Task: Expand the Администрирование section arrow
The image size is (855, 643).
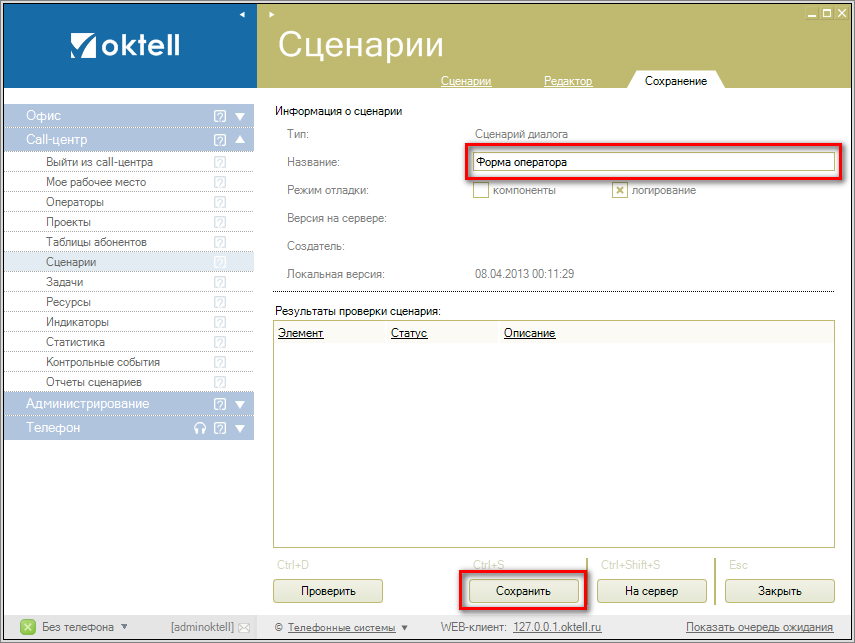Action: point(240,405)
